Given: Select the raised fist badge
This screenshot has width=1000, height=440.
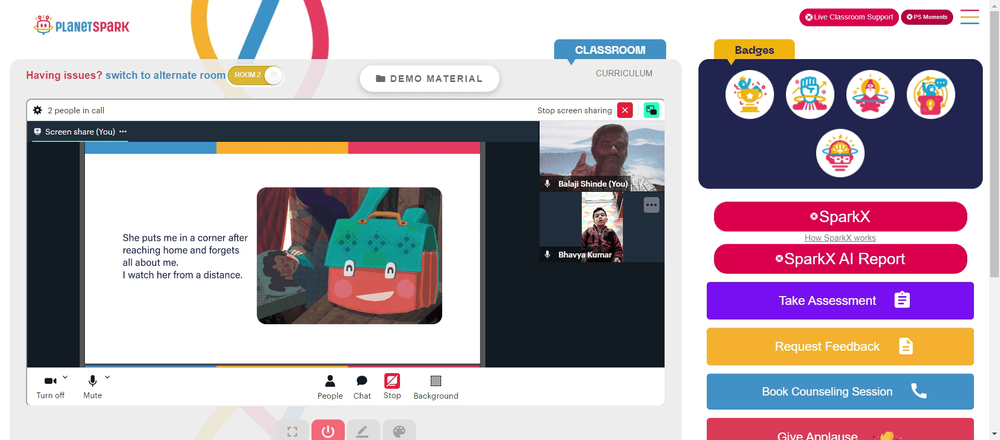Looking at the screenshot, I should pyautogui.click(x=810, y=94).
